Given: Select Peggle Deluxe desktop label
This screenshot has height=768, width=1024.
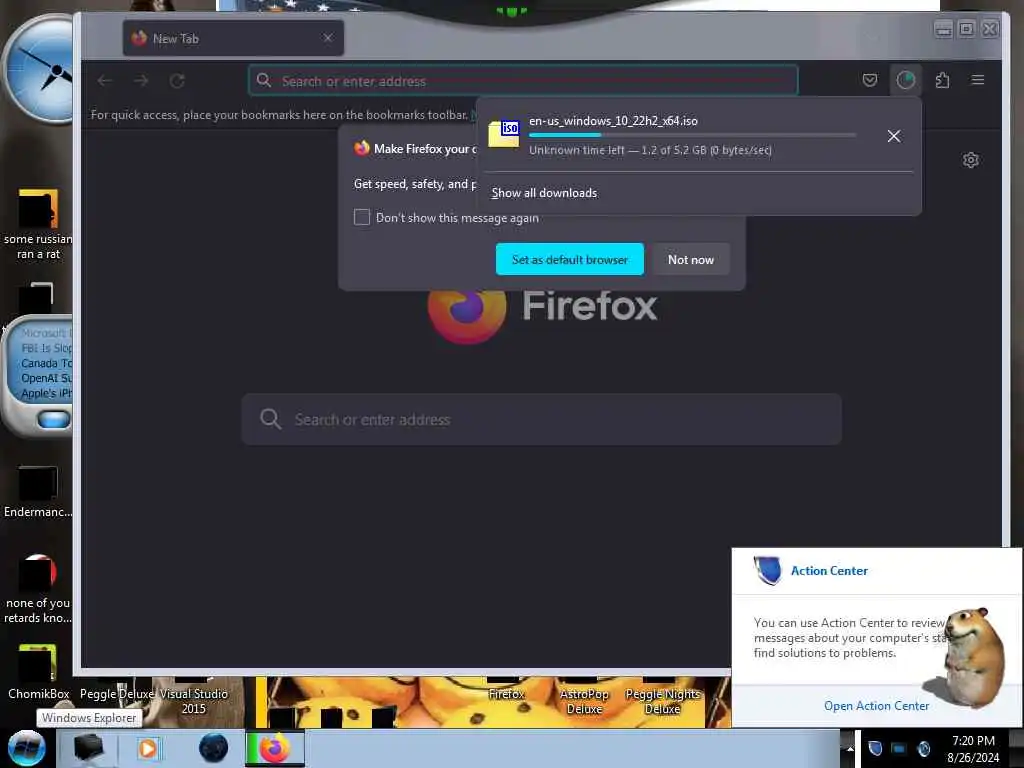Looking at the screenshot, I should click(x=118, y=694).
